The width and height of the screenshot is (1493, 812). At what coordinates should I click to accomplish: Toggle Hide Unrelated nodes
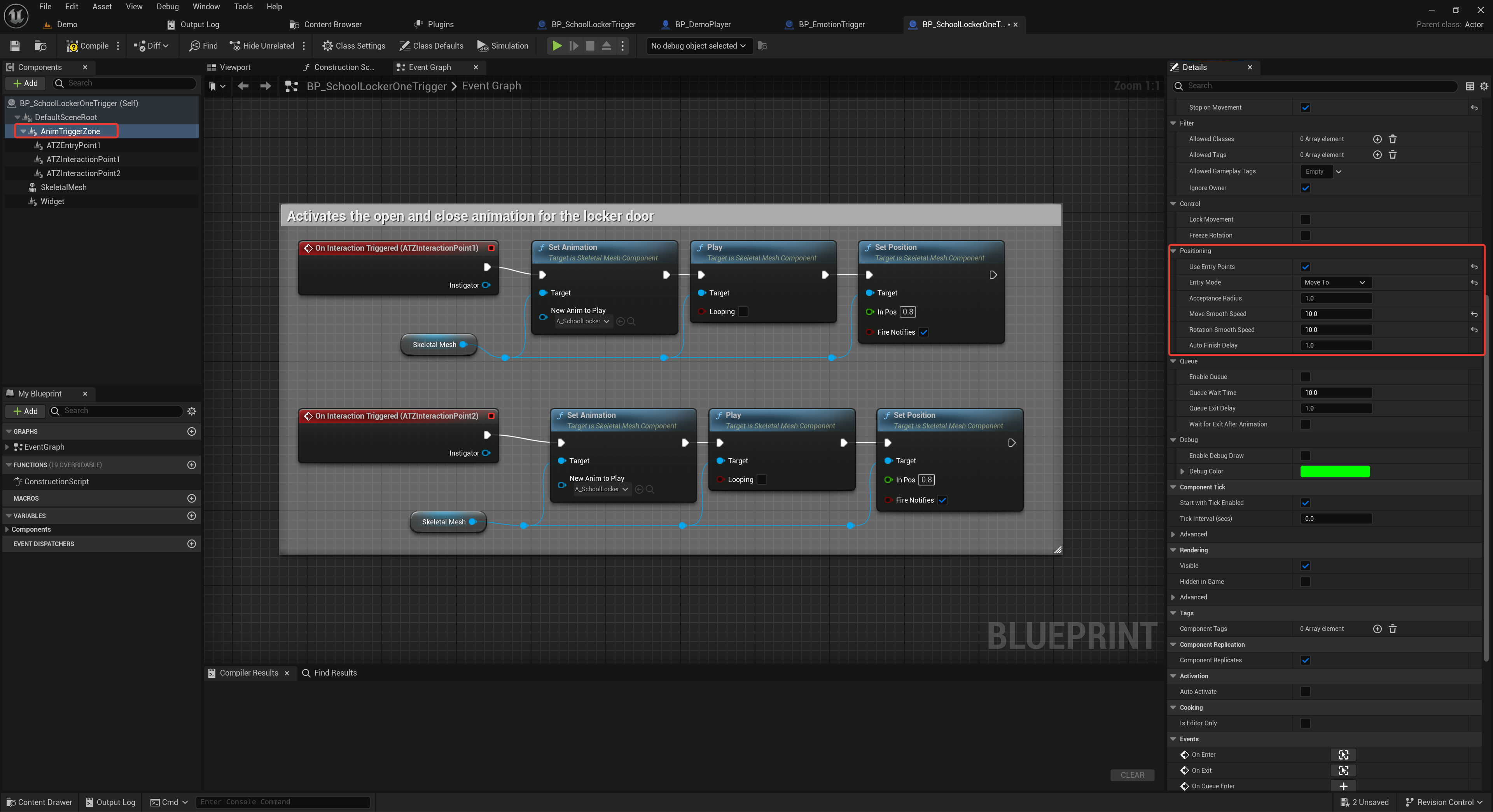coord(262,46)
